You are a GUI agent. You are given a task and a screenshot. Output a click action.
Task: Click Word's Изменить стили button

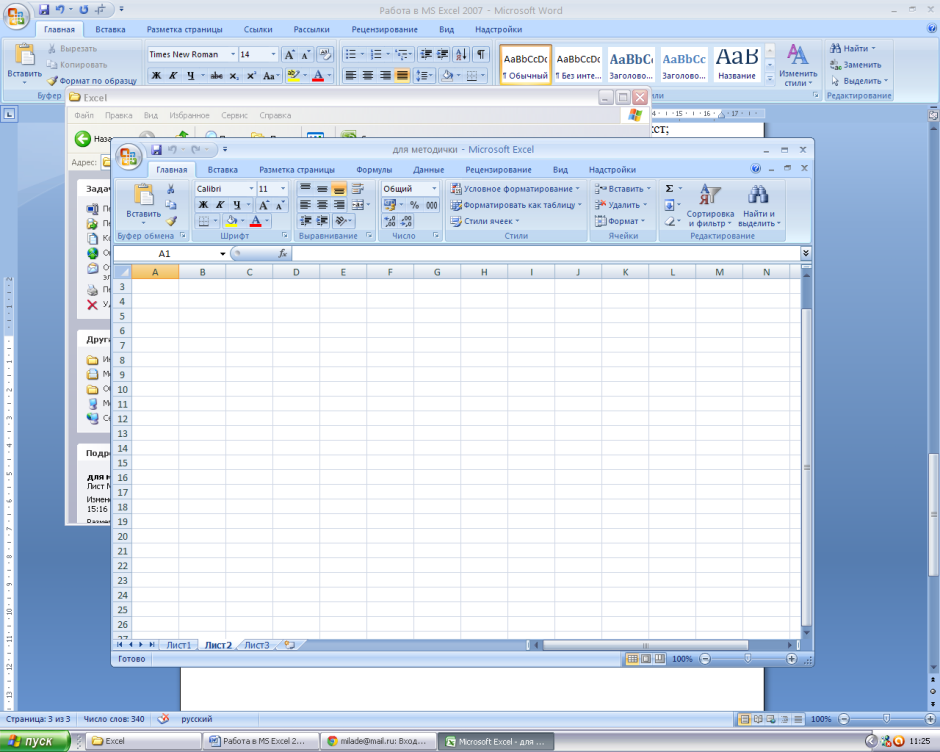click(797, 65)
